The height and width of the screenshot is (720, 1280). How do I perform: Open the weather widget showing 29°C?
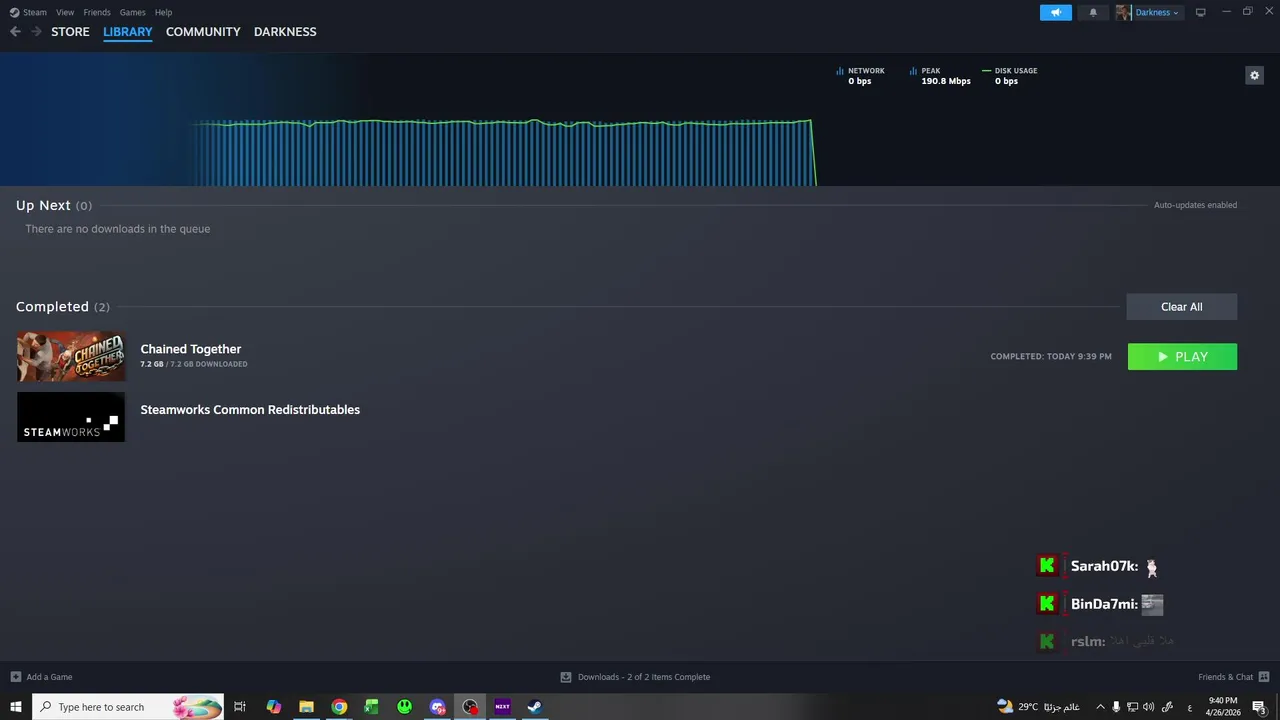tap(1038, 707)
